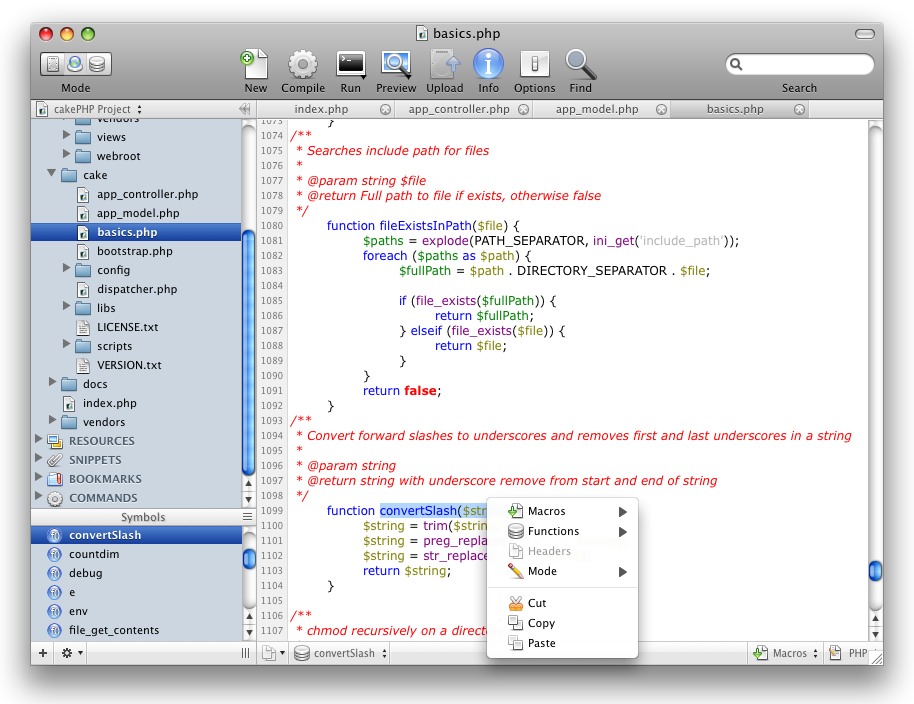
Task: Click the Upload toolbar icon
Action: (445, 64)
